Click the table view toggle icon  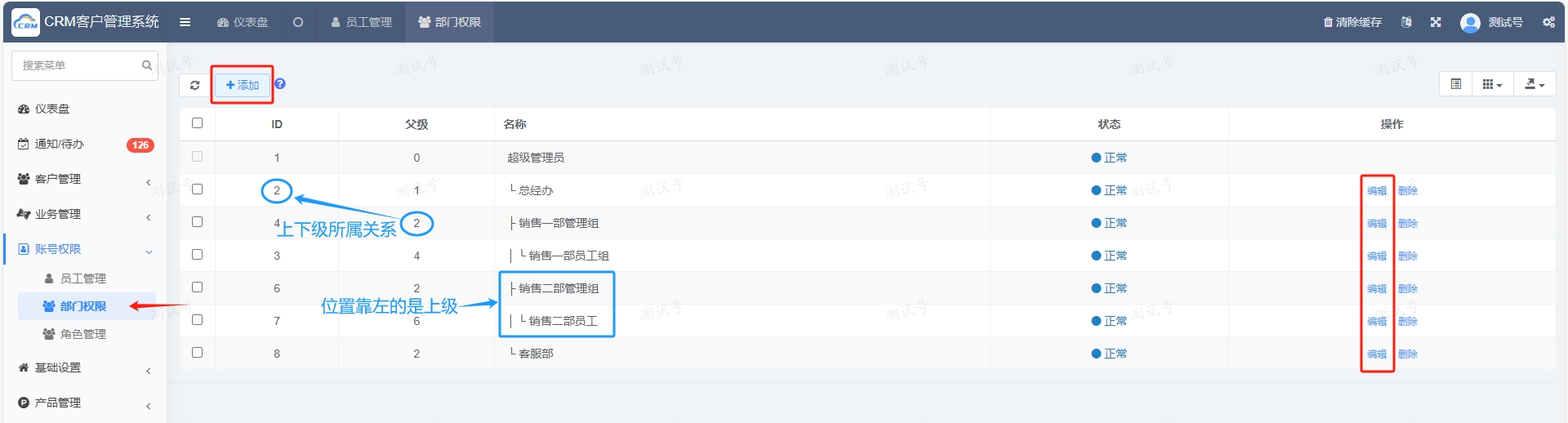click(1456, 84)
